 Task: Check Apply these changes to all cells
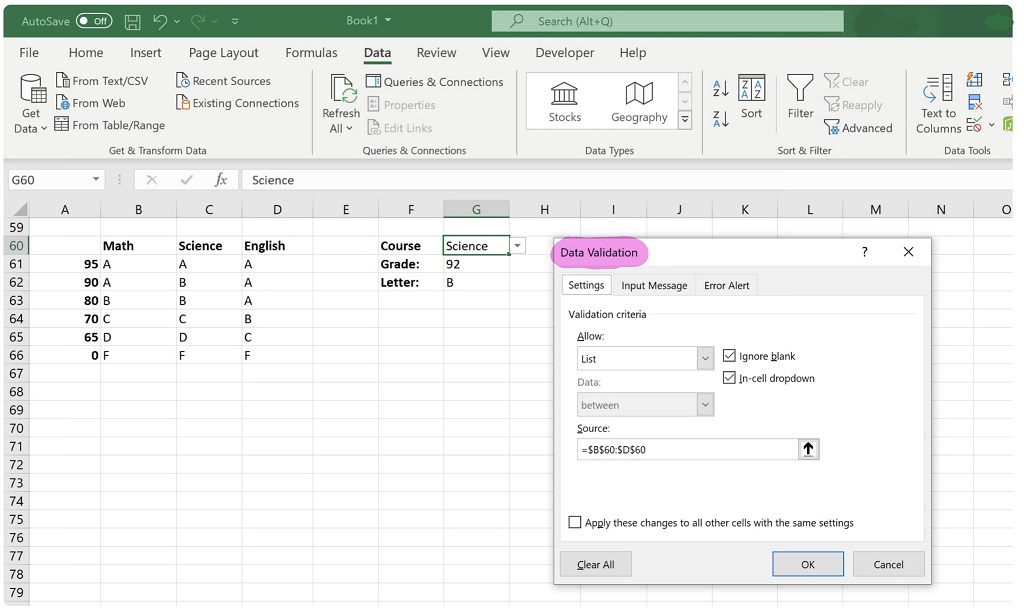[x=575, y=522]
